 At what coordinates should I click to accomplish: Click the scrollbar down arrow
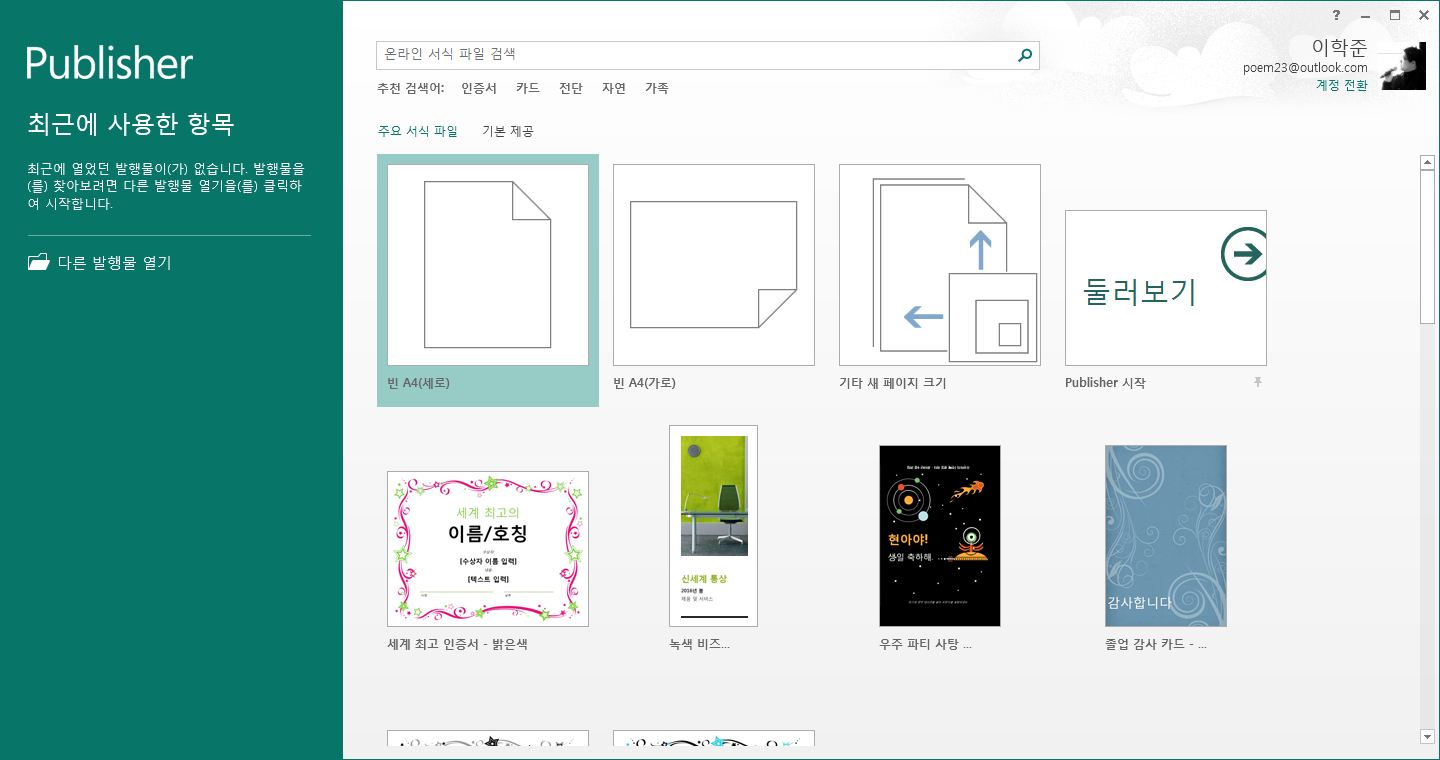1427,737
